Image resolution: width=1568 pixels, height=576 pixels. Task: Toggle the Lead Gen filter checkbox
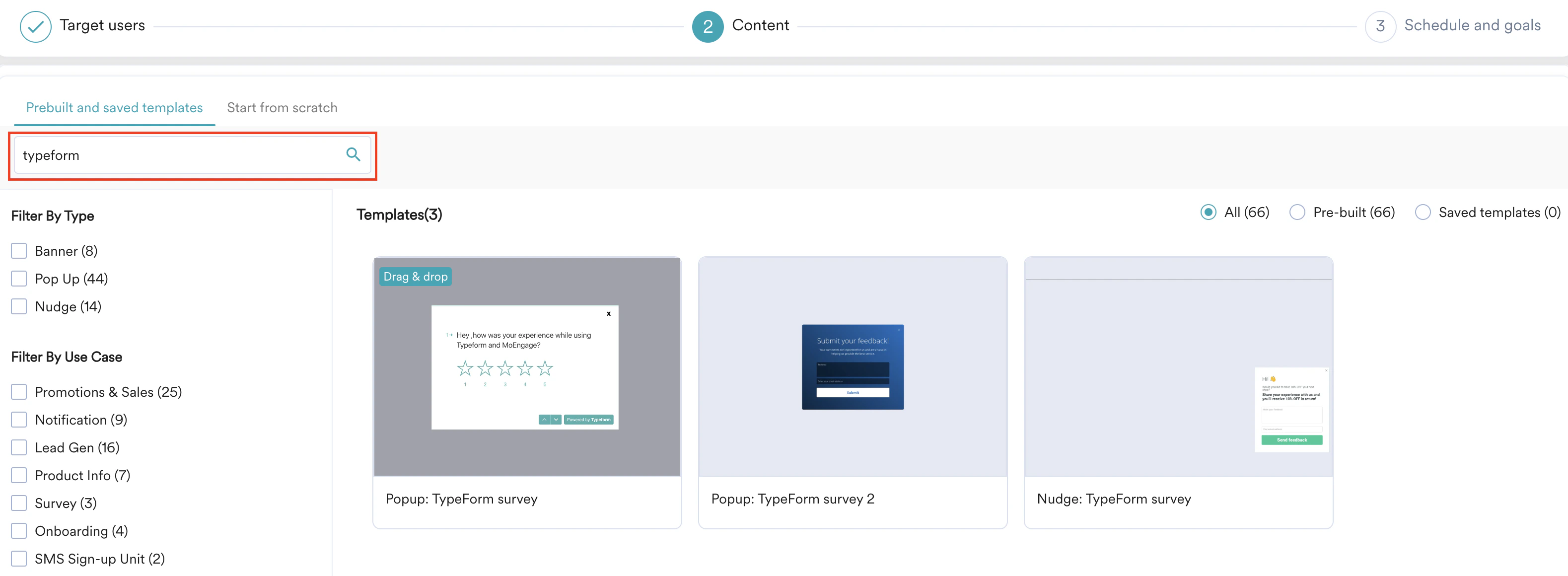click(x=19, y=447)
